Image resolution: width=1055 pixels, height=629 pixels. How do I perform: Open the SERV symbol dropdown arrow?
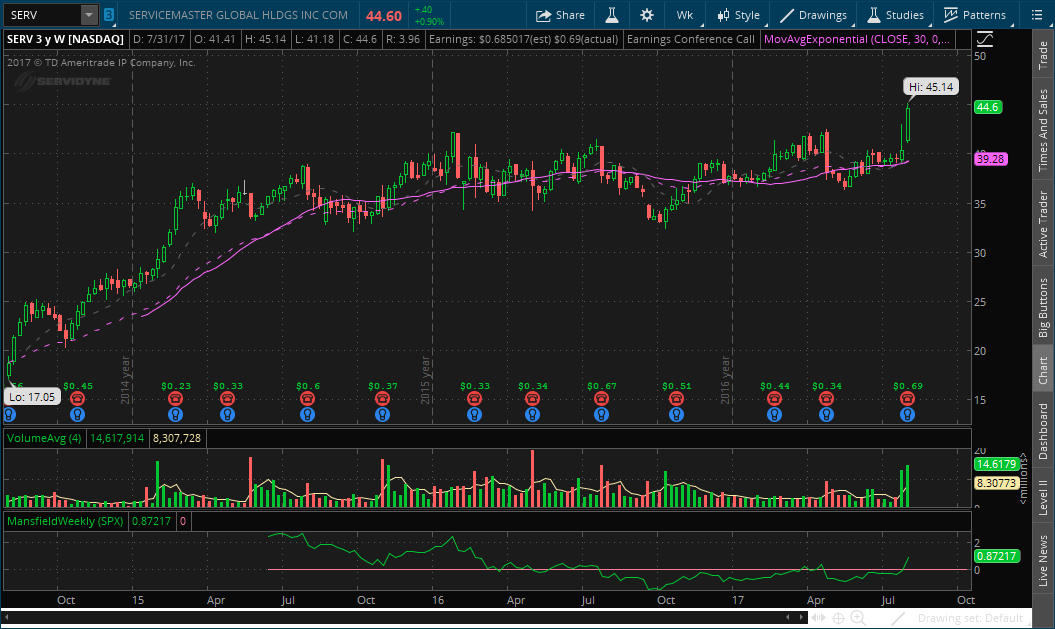[x=88, y=15]
